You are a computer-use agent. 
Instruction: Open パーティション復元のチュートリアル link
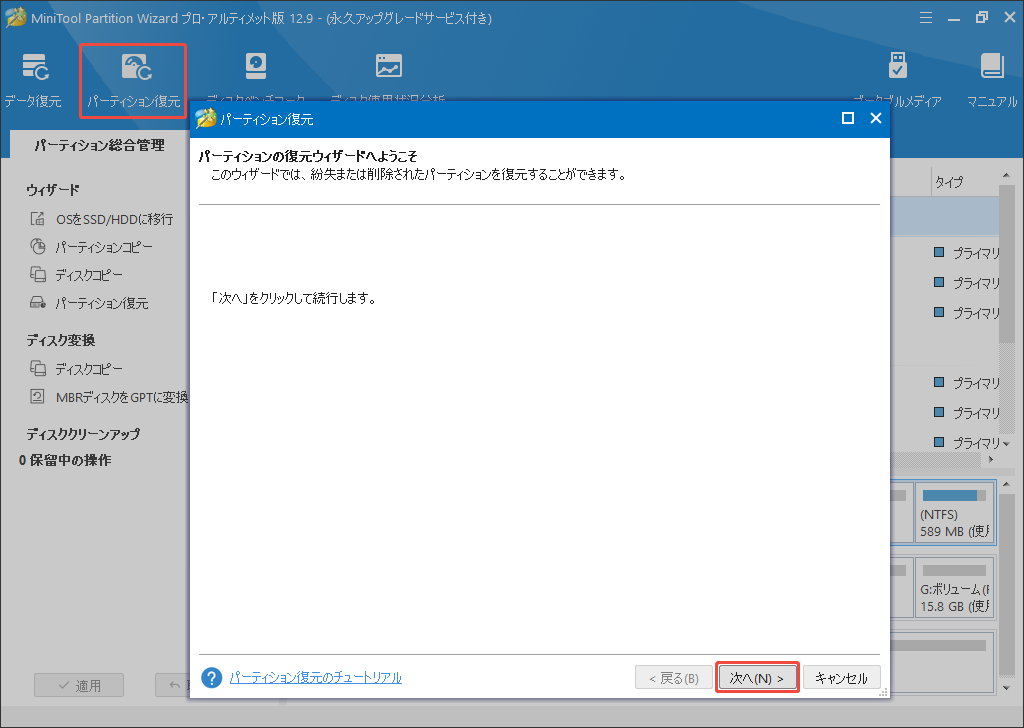(x=315, y=678)
